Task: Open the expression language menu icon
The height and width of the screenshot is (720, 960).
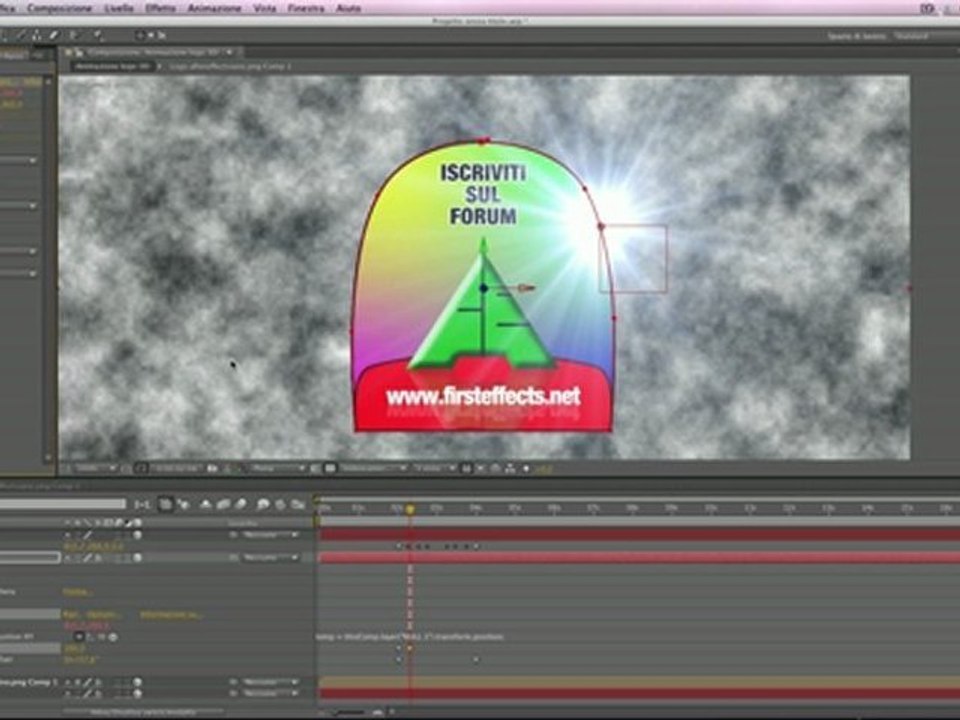Action: 113,637
